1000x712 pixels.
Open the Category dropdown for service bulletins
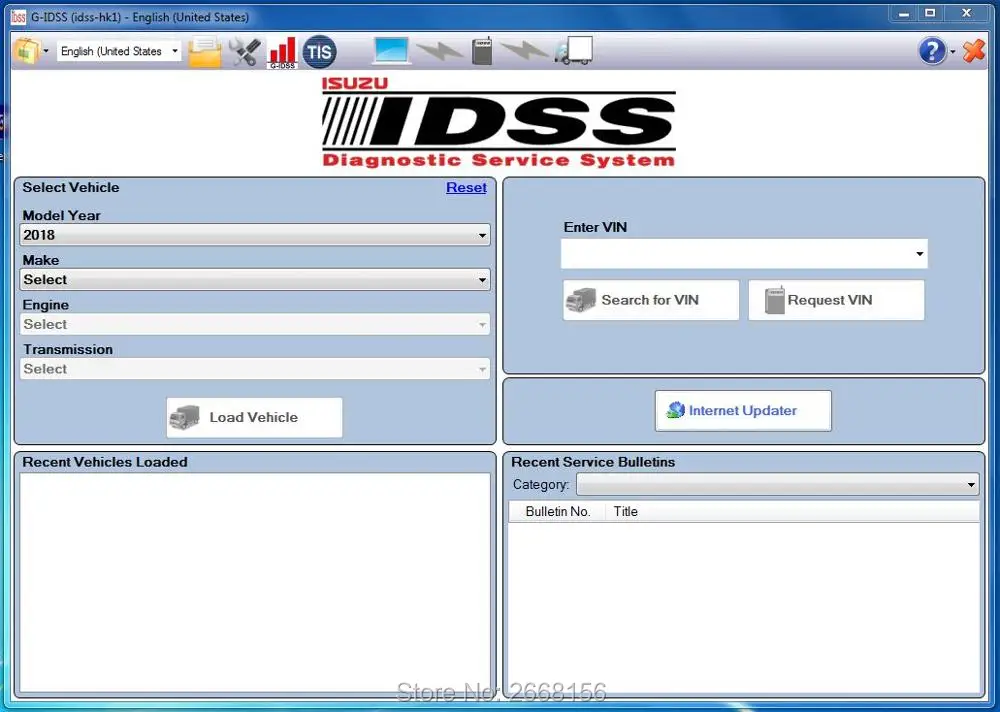point(777,484)
